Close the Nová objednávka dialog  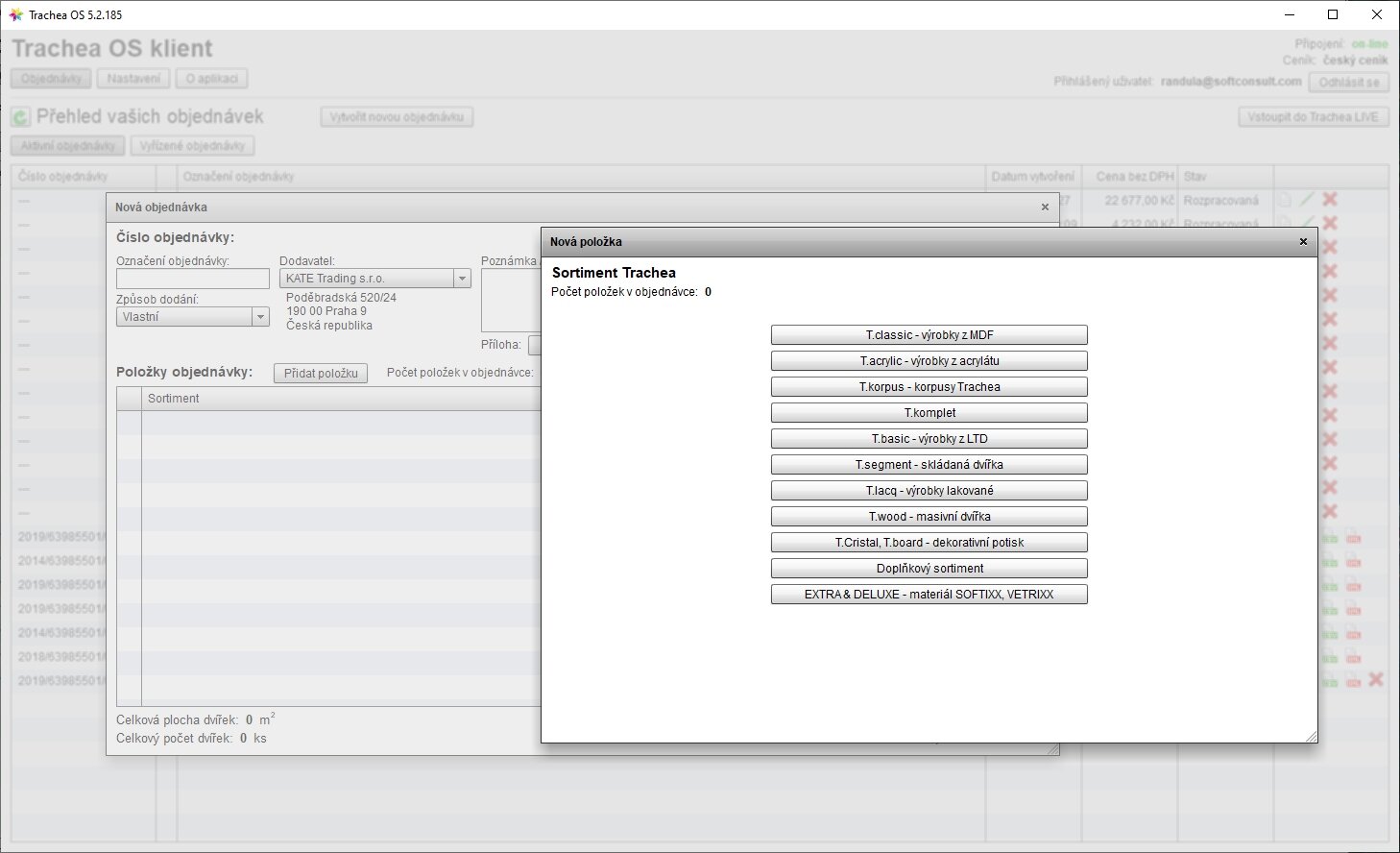[1045, 207]
